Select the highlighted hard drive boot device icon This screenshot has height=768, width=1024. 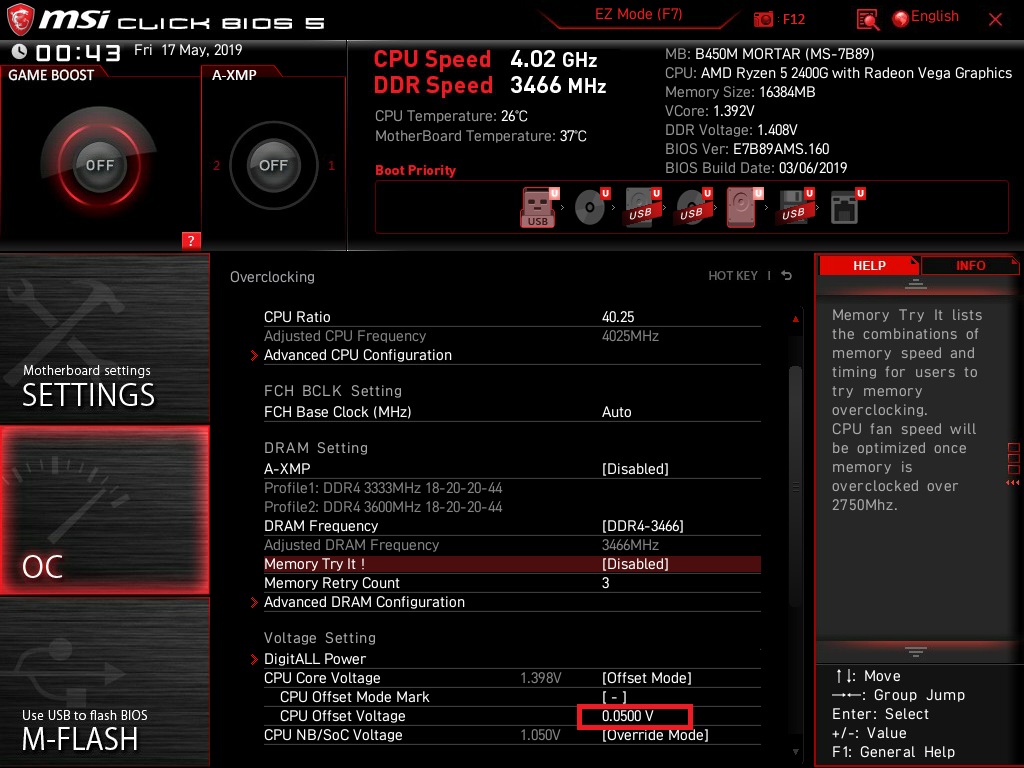[x=743, y=208]
